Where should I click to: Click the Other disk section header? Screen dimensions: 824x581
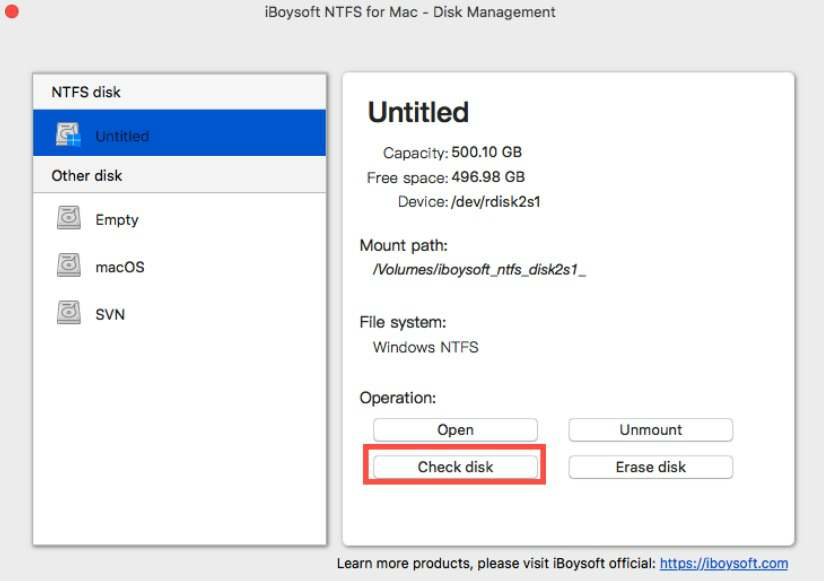click(87, 176)
